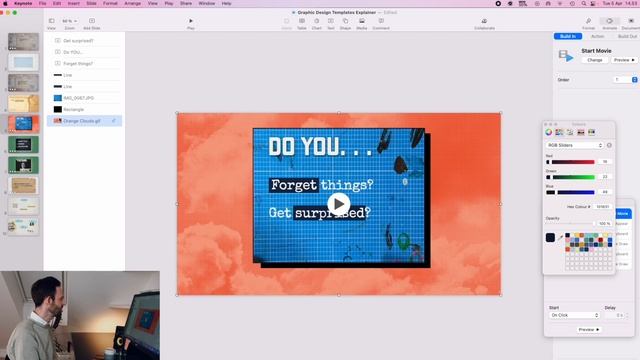
Task: Click the colour options gear button beside RGB Sliders
Action: pos(609,145)
